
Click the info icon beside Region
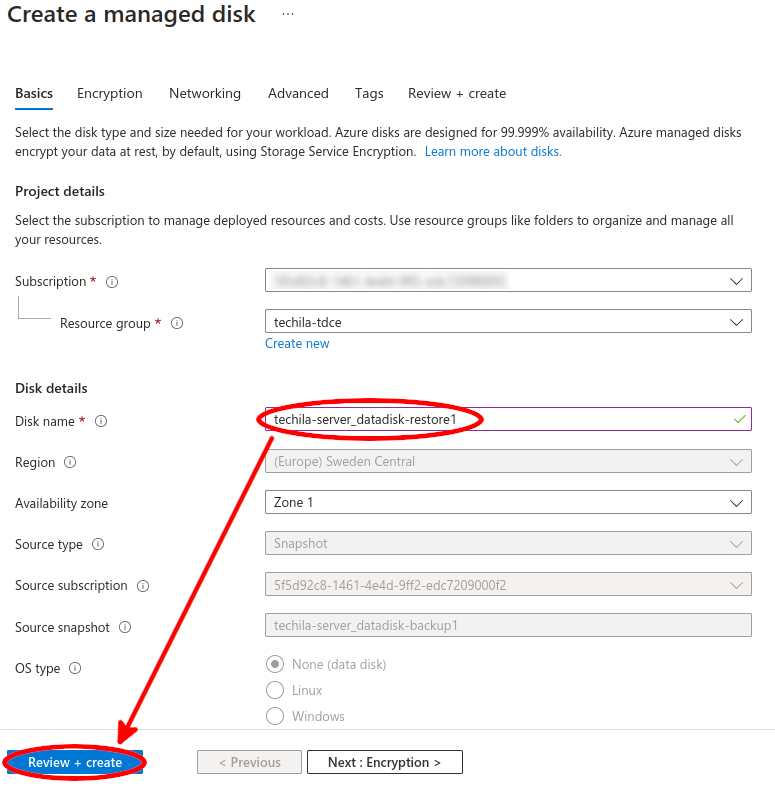point(70,463)
